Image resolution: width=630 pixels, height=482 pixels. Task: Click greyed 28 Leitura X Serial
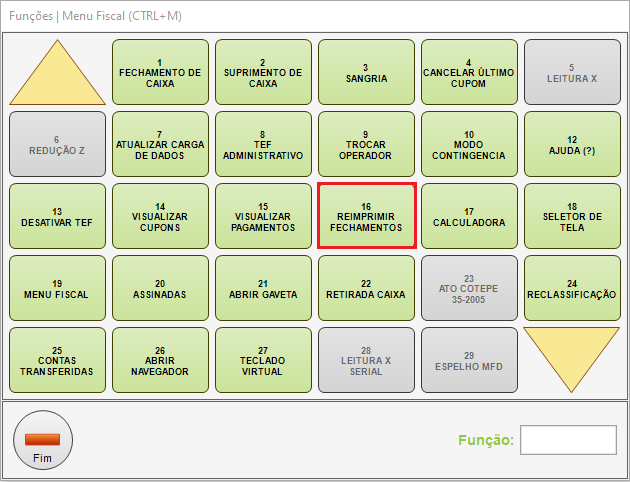point(366,360)
